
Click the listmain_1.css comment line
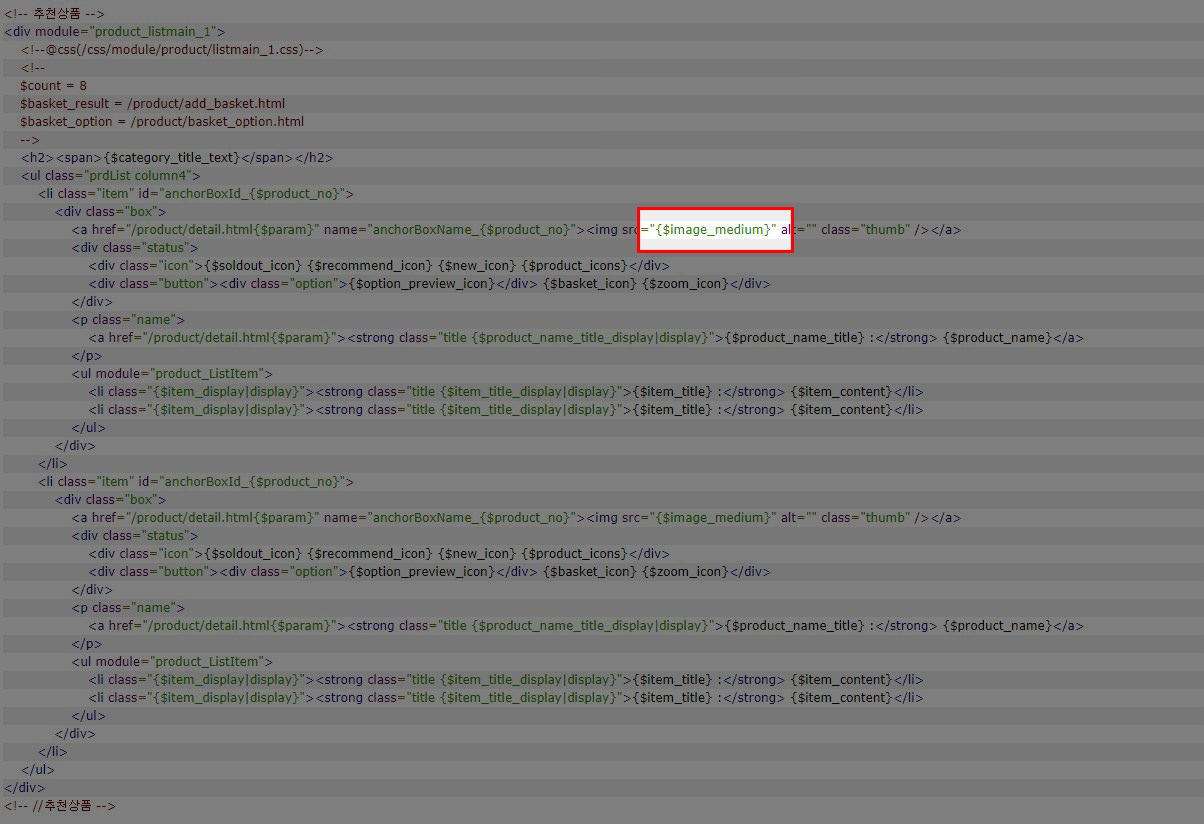pyautogui.click(x=171, y=50)
